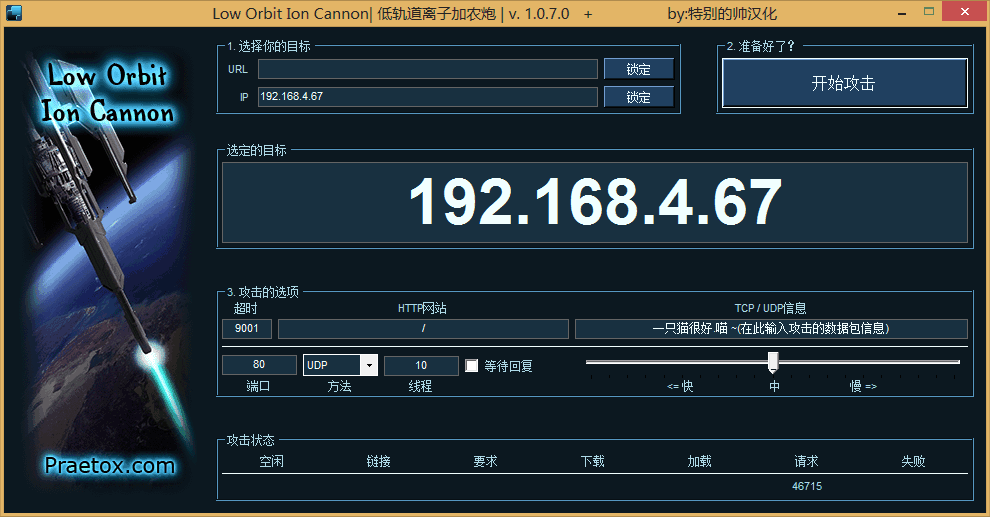Click the threads field showing 10
The width and height of the screenshot is (990, 517).
[x=421, y=365]
